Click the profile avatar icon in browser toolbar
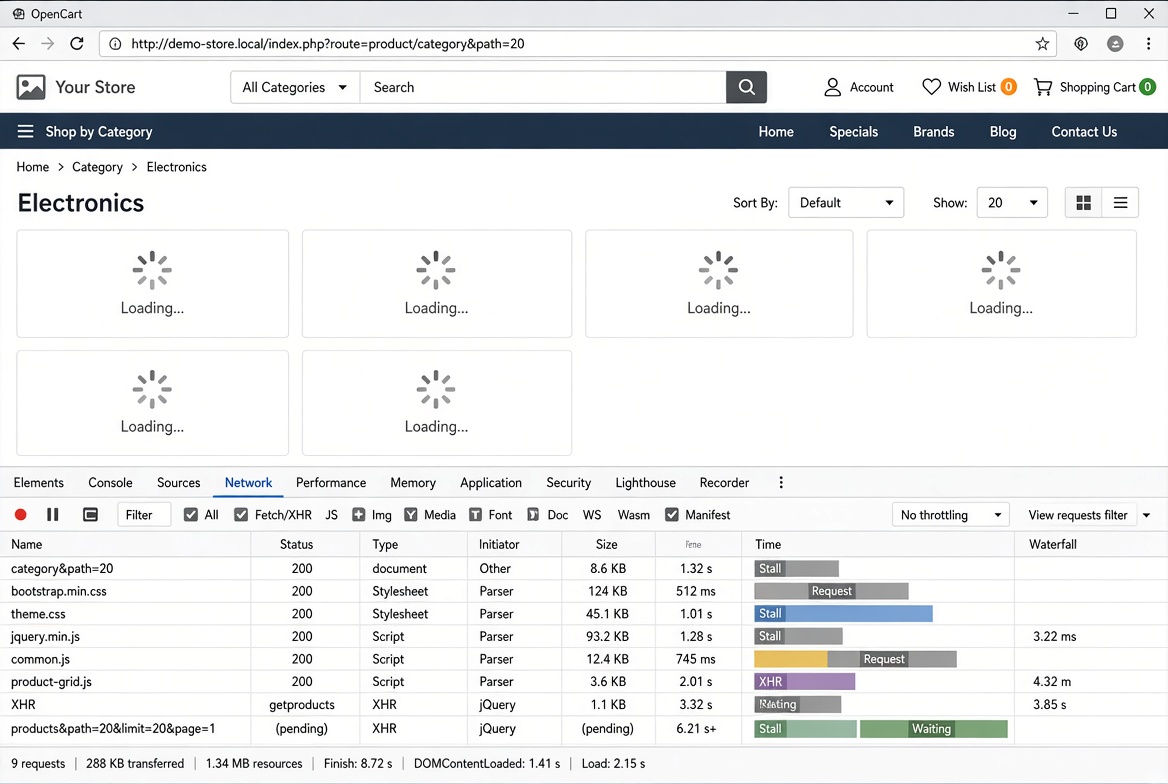The height and width of the screenshot is (784, 1168). (x=1115, y=44)
